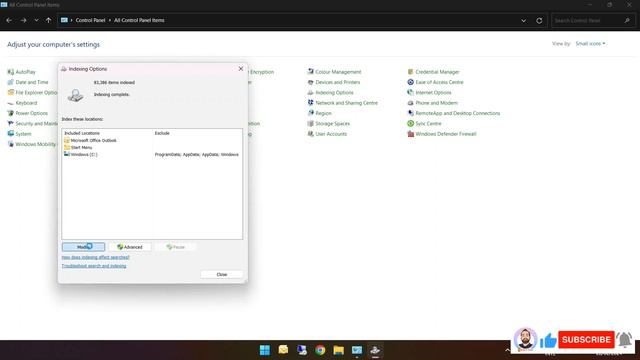The image size is (640, 360).
Task: Open recent locations dropdown arrow
Action: pyautogui.click(x=36, y=20)
